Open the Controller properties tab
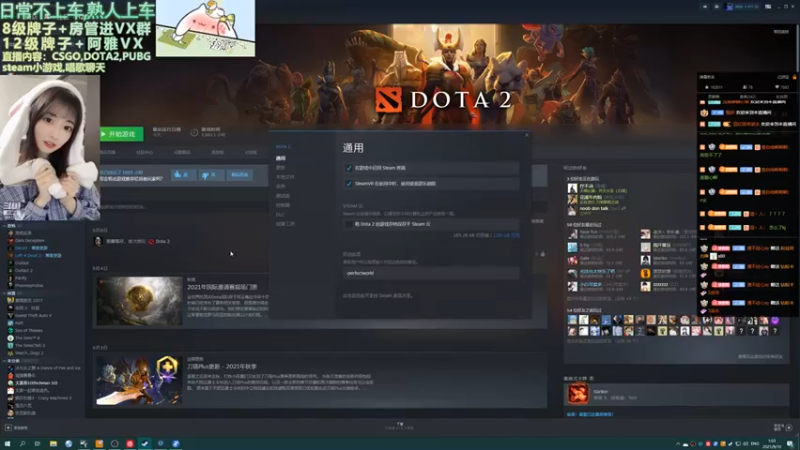Image resolution: width=800 pixels, height=450 pixels. coord(283,205)
